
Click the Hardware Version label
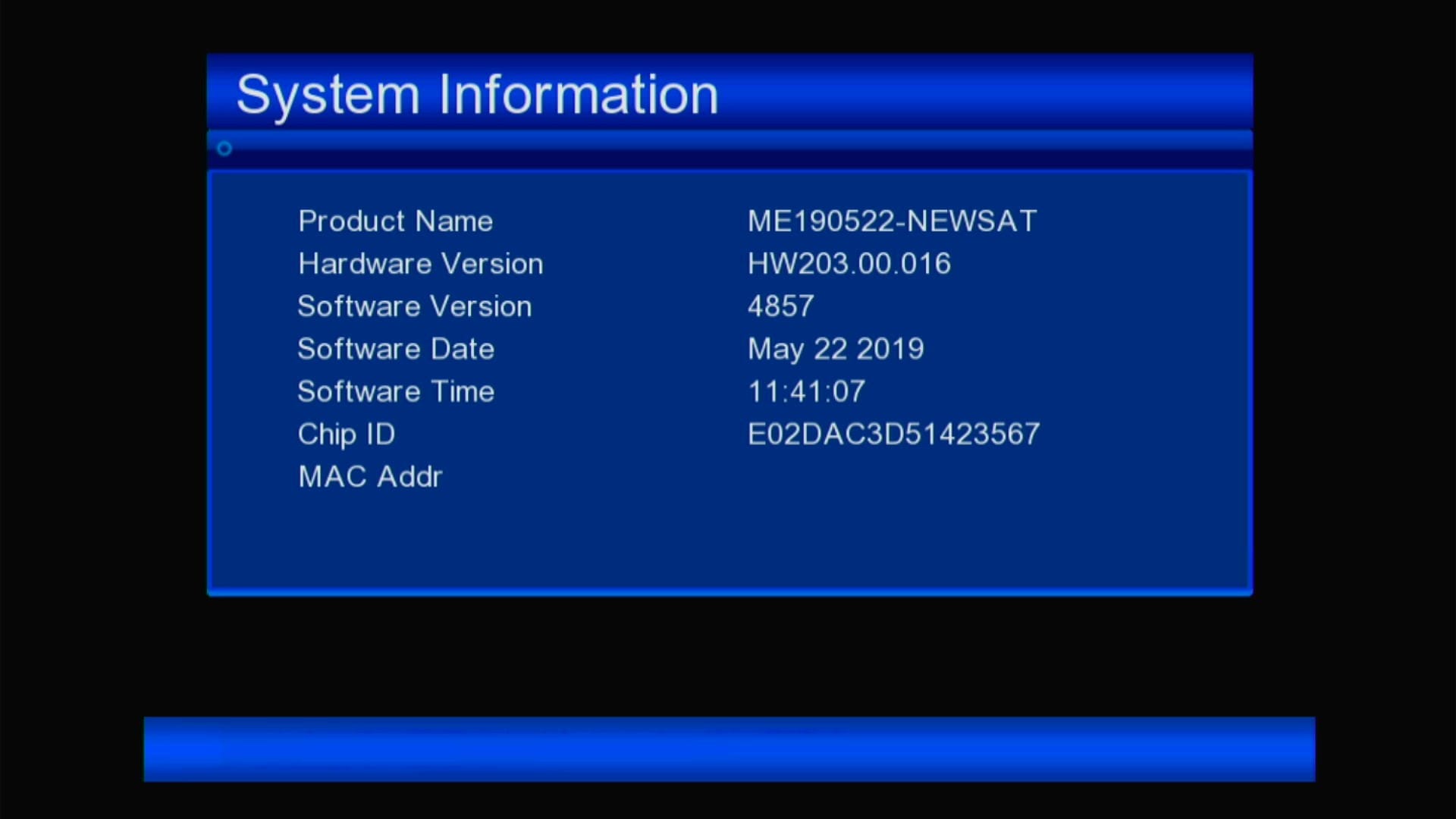click(421, 263)
